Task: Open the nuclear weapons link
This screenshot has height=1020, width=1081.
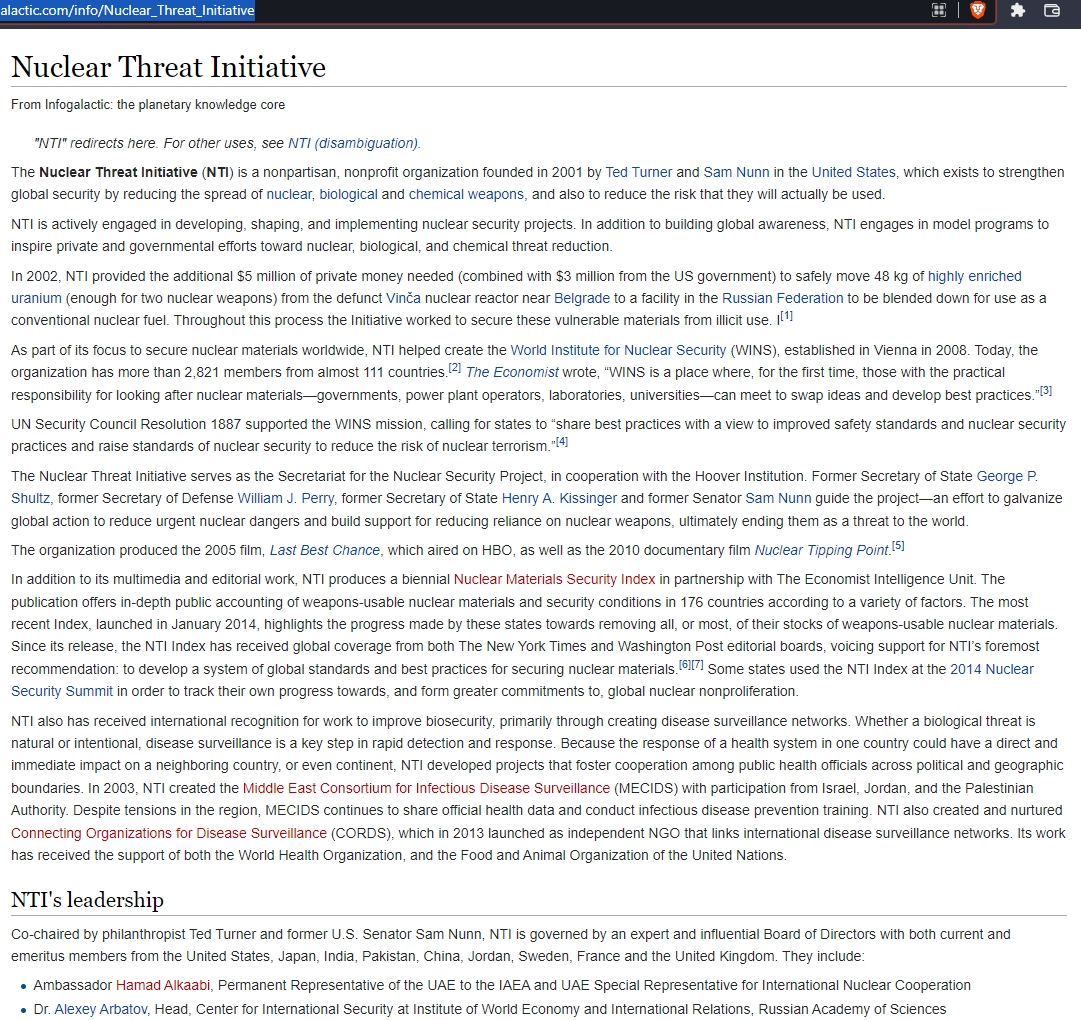Action: [289, 194]
